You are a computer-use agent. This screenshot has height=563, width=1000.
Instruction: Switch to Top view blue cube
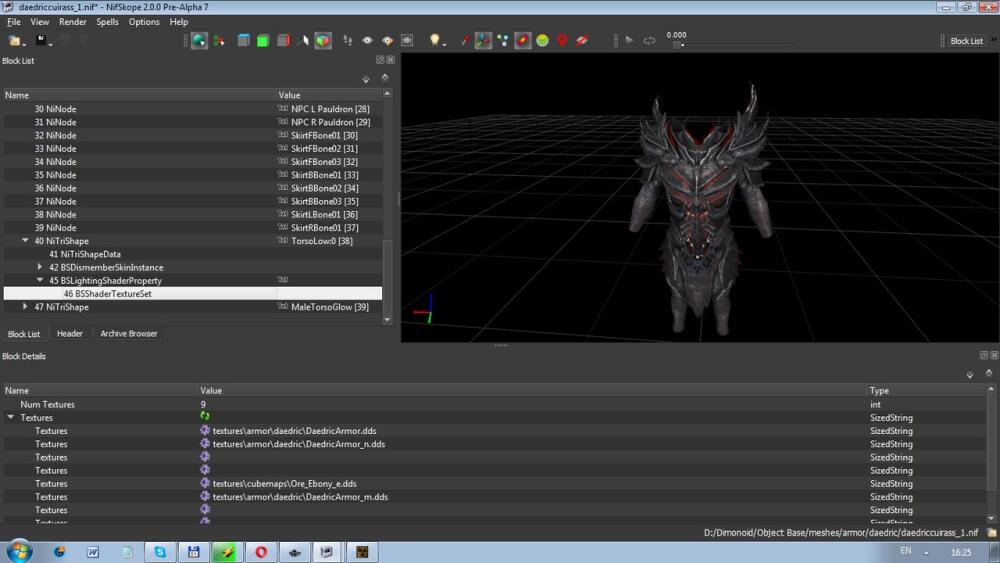(243, 41)
